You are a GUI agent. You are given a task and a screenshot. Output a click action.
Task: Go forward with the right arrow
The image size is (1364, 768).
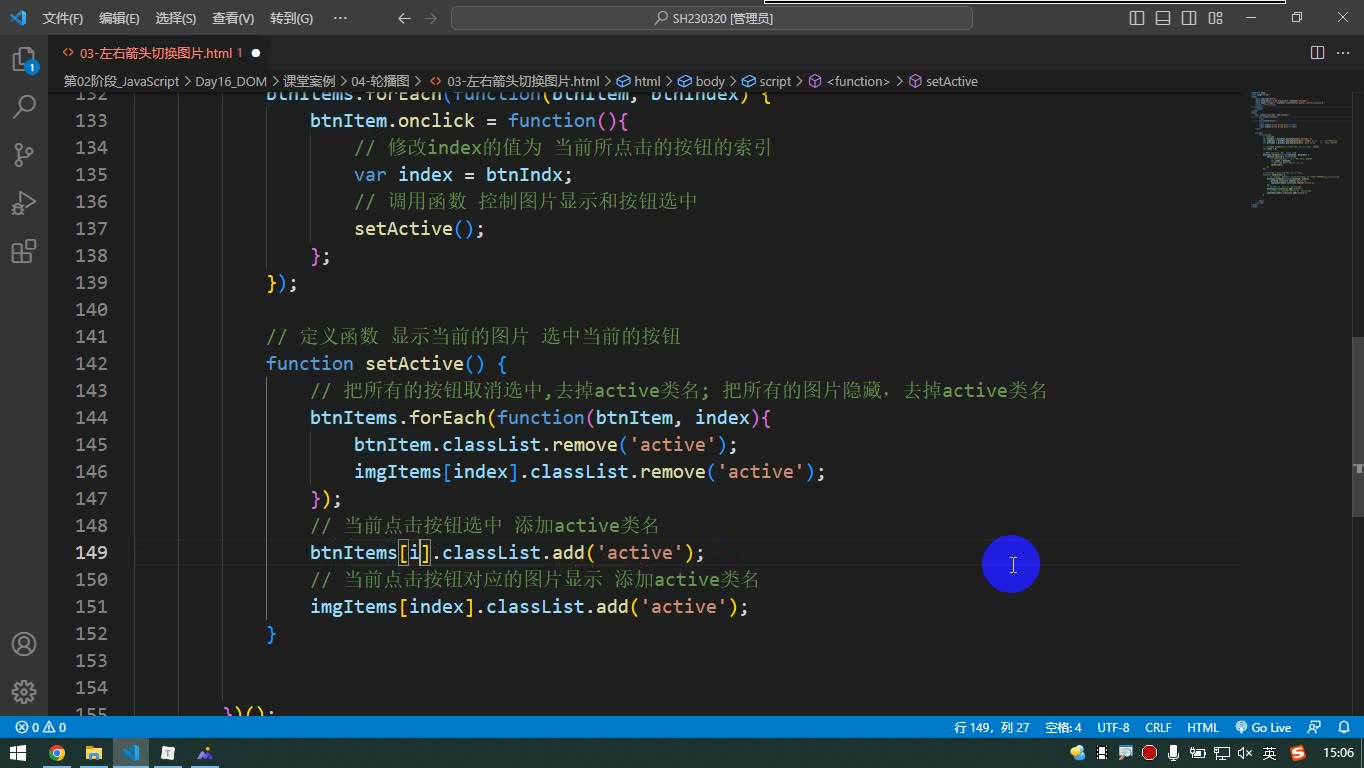point(431,18)
